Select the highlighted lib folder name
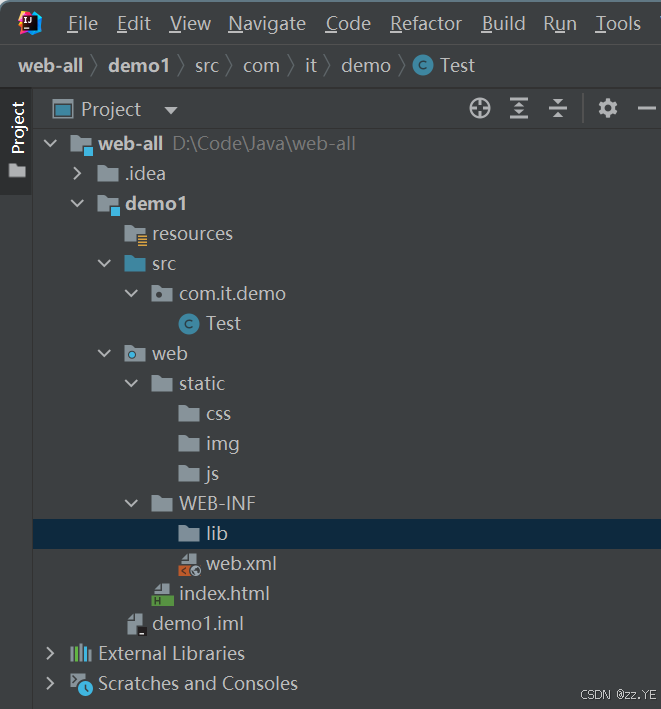Screen dimensions: 661x709 [217, 534]
